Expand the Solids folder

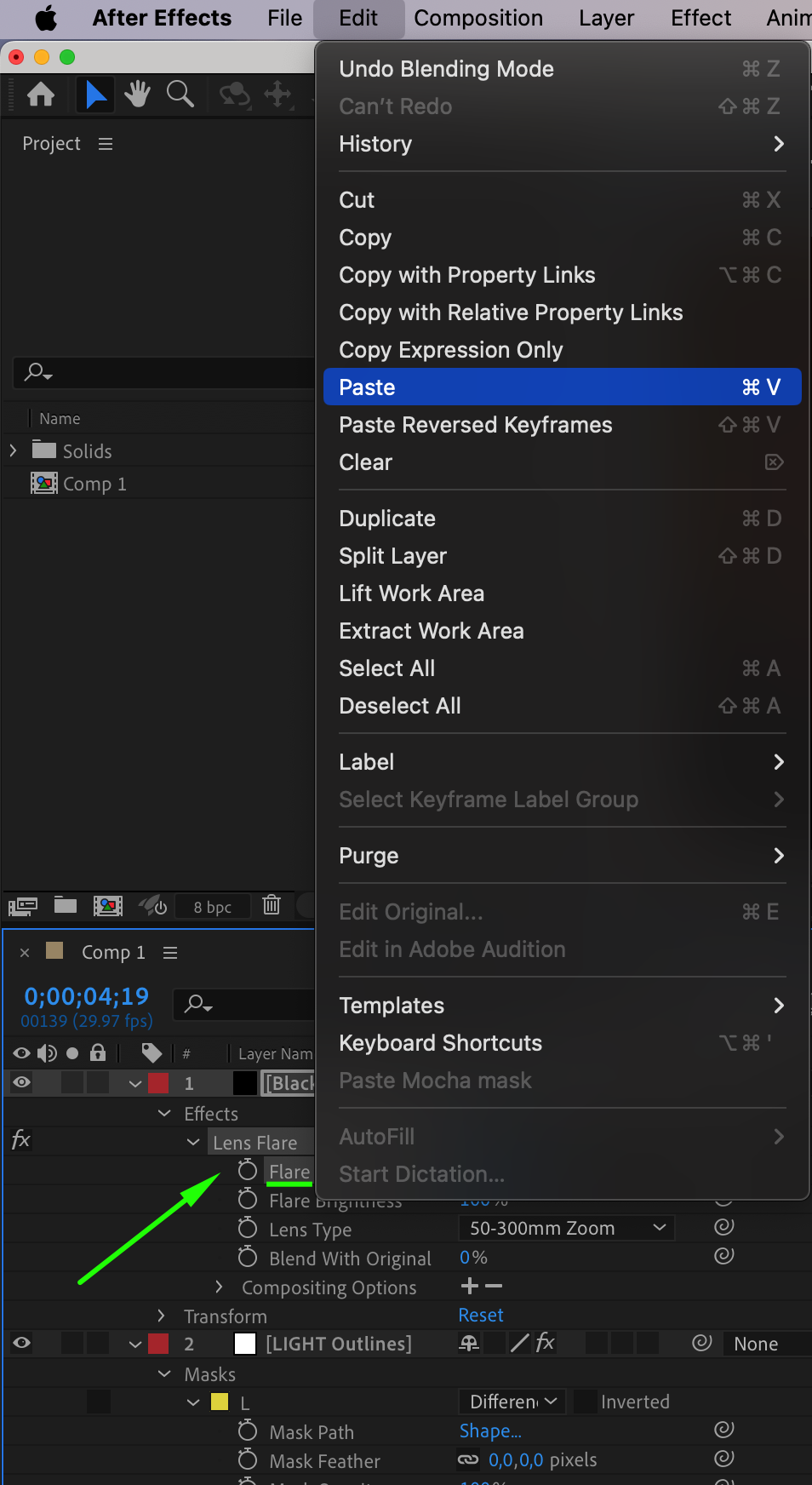pos(14,450)
